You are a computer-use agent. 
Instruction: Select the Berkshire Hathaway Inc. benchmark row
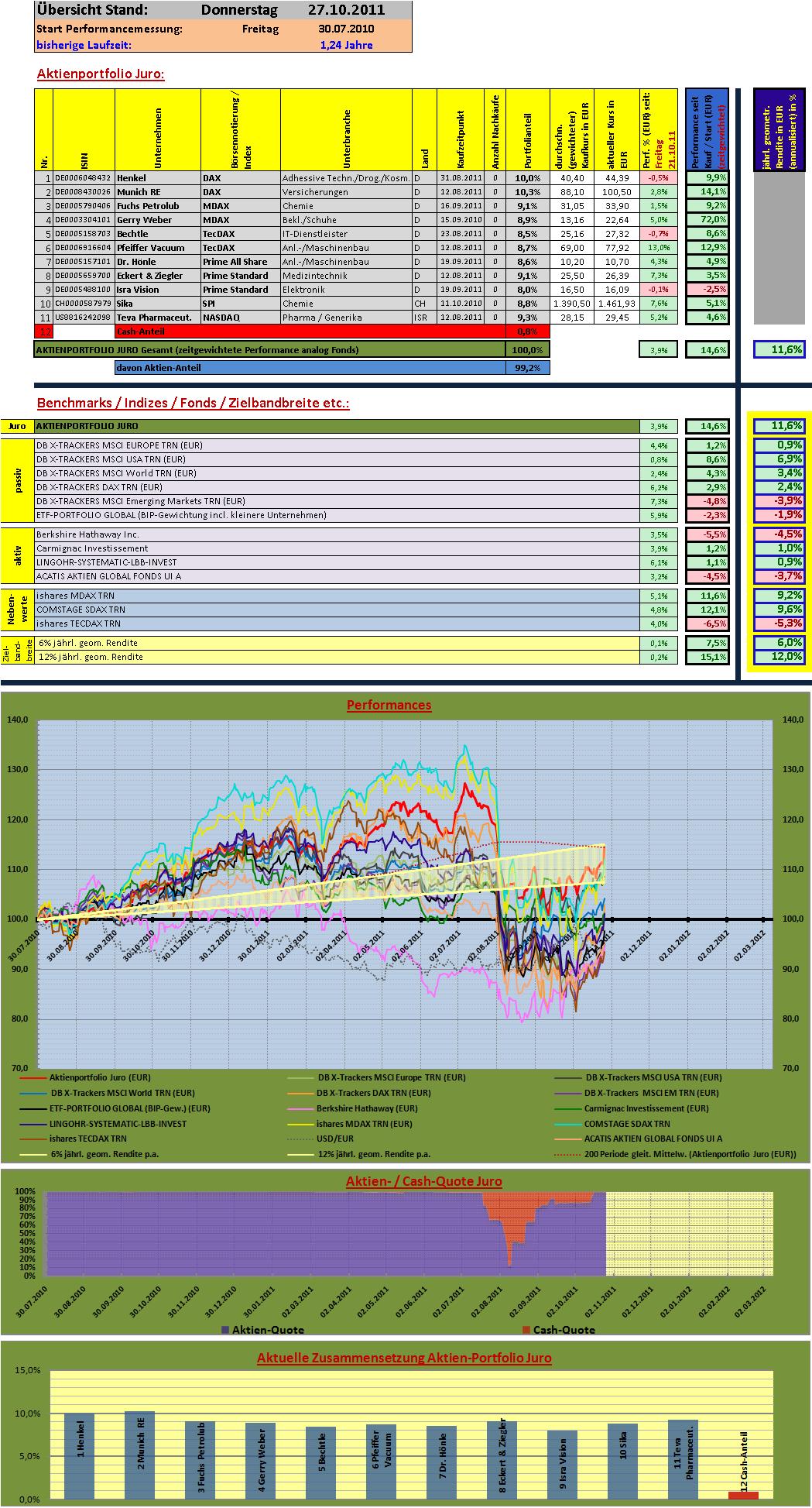point(337,534)
